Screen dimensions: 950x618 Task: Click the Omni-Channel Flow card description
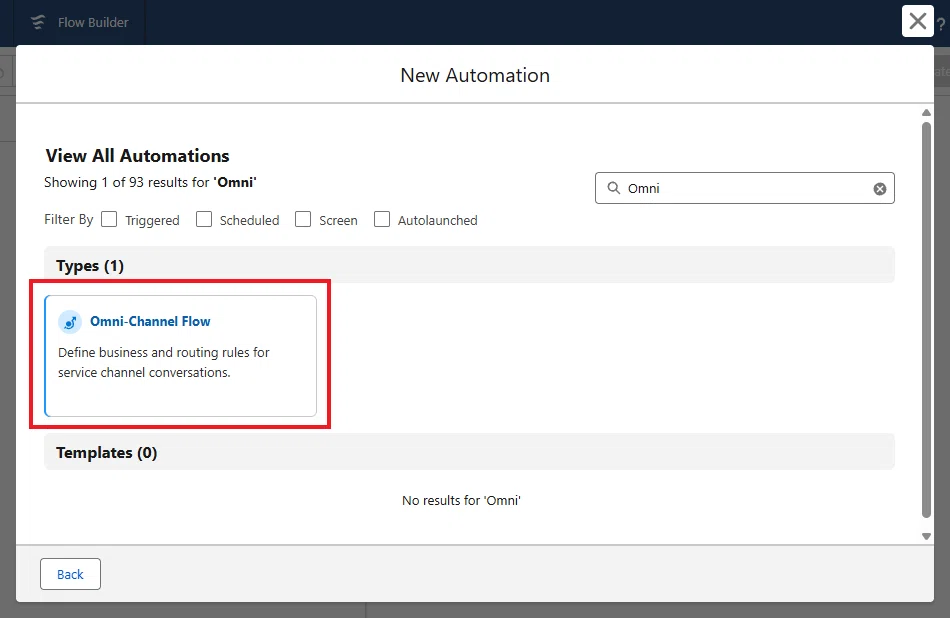click(x=164, y=362)
